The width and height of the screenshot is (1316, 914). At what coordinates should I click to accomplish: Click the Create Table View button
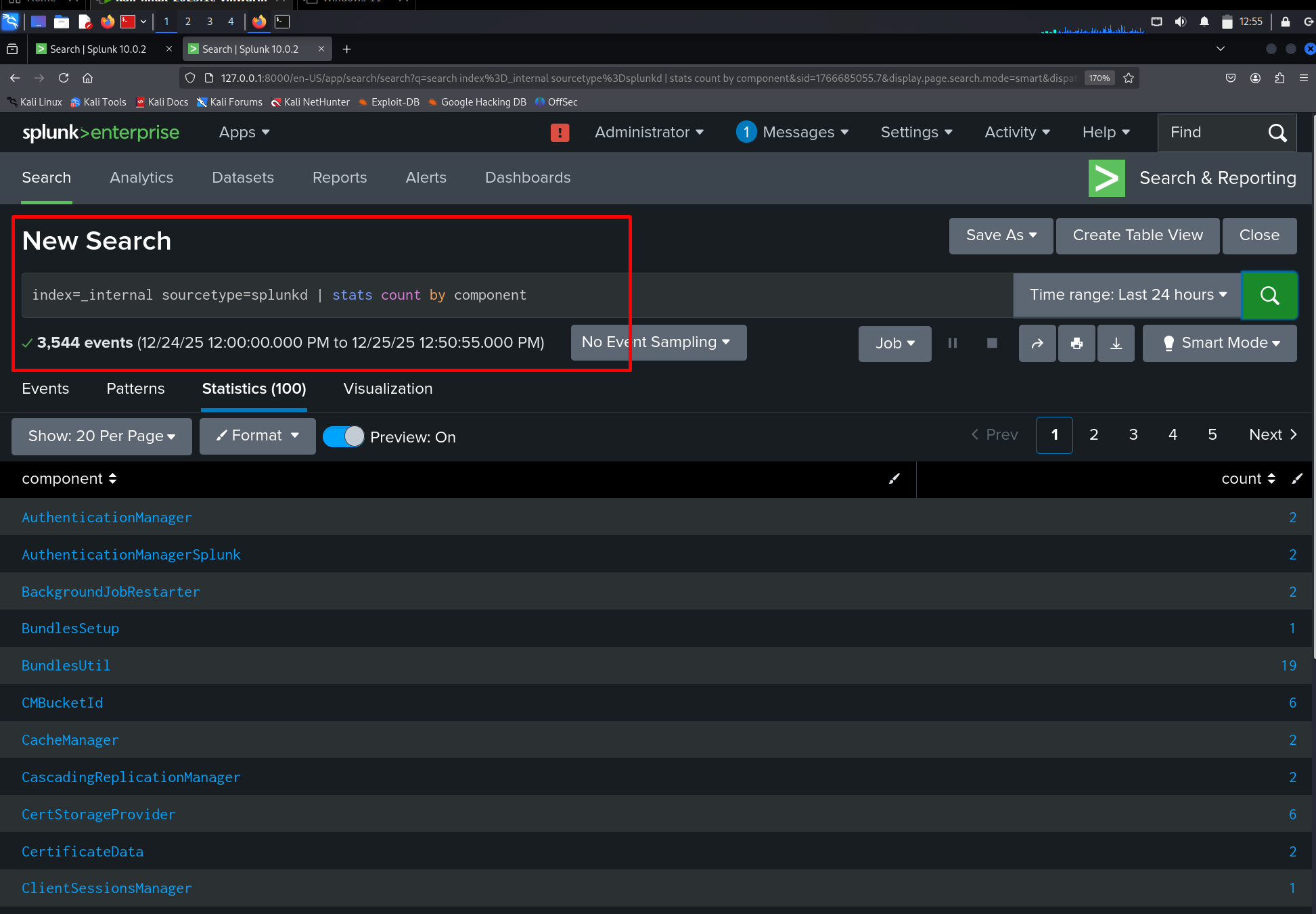coord(1137,235)
